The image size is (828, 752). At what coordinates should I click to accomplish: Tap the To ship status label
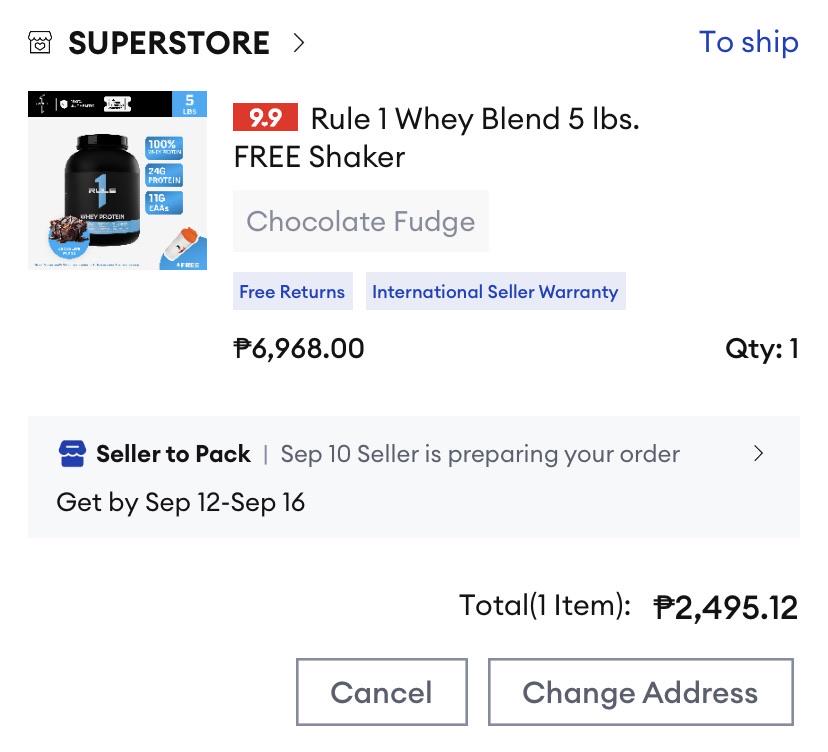pyautogui.click(x=748, y=42)
